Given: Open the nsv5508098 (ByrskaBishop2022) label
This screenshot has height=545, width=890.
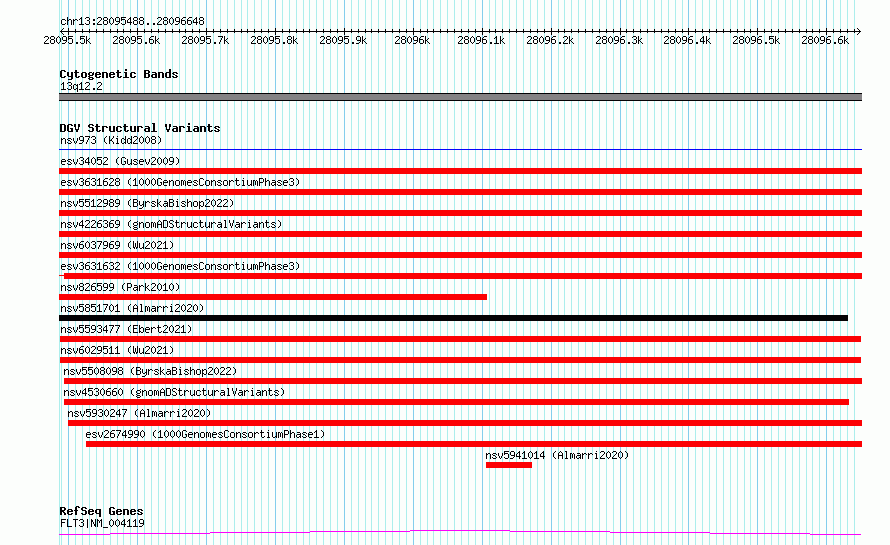Looking at the screenshot, I should point(150,371).
